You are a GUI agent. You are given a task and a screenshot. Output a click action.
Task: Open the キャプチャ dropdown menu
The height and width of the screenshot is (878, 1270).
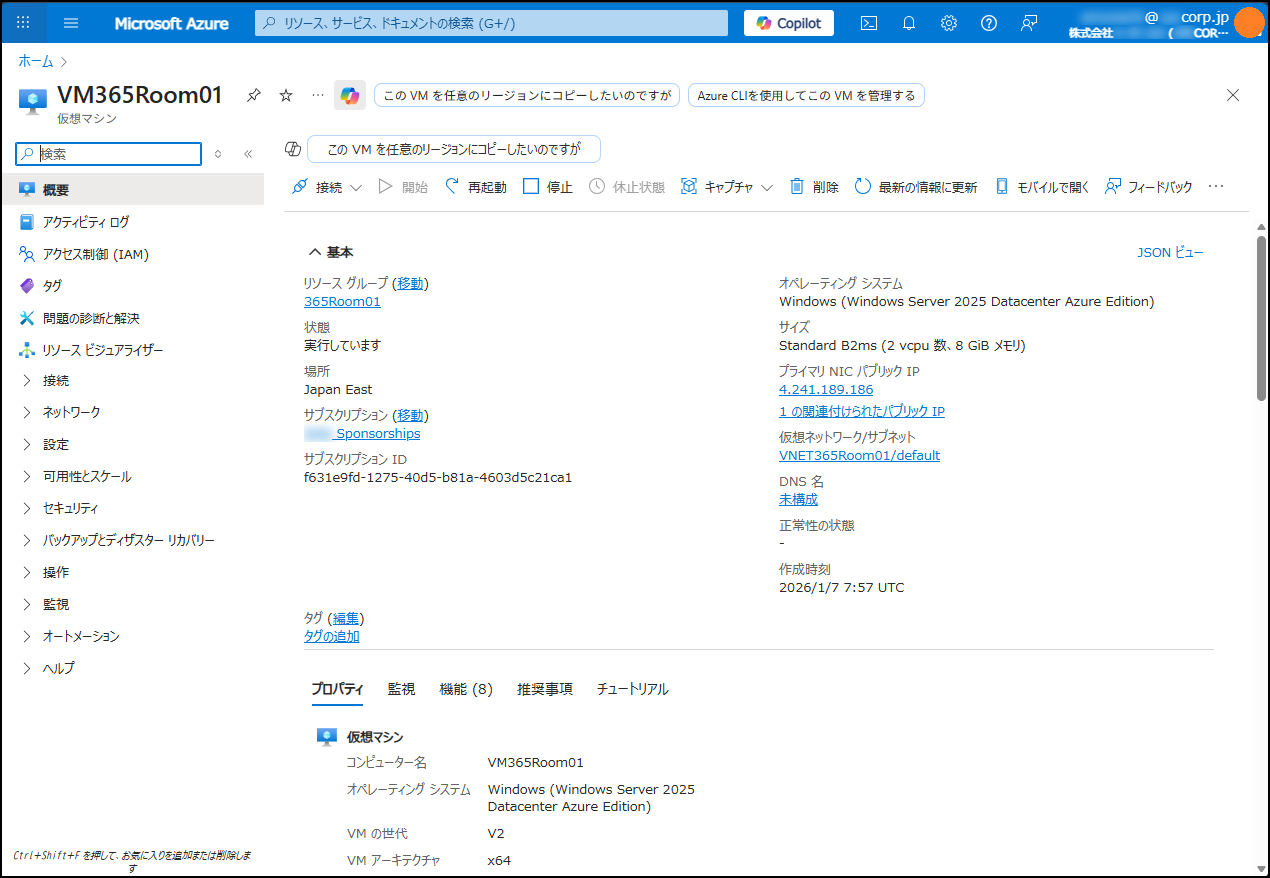pyautogui.click(x=727, y=187)
